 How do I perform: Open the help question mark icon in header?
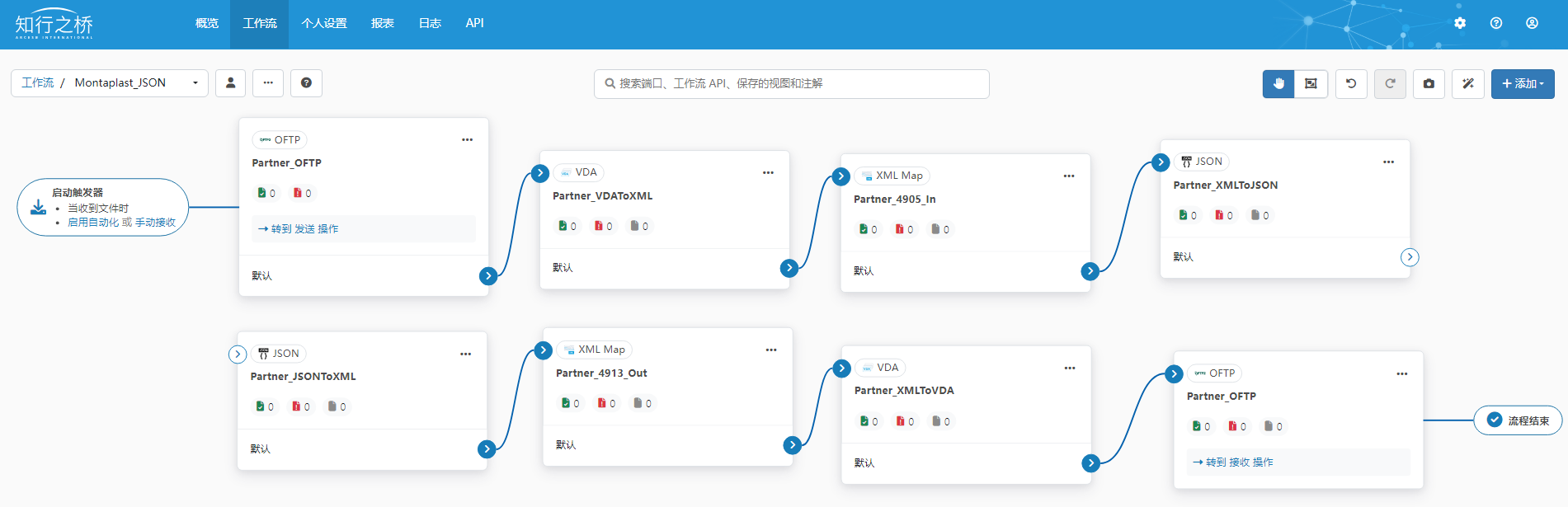(x=1496, y=23)
